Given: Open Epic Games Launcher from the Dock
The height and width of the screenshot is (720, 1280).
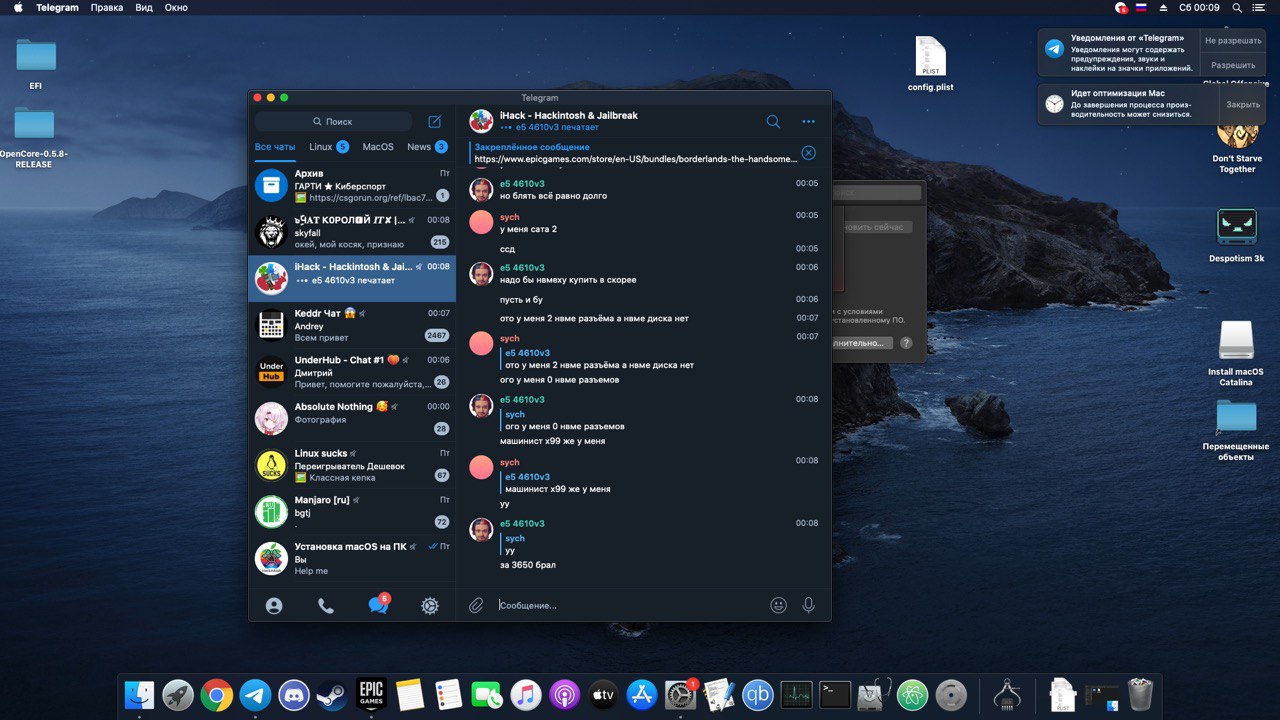Looking at the screenshot, I should 371,694.
